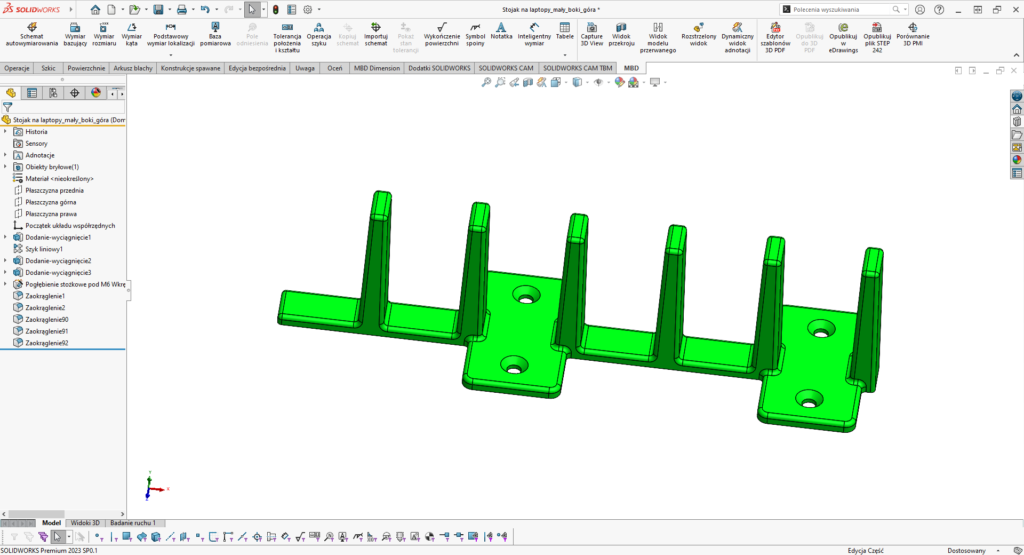Image resolution: width=1024 pixels, height=555 pixels.
Task: Open the Edytor szablonów 3D PDF
Action: pyautogui.click(x=774, y=34)
